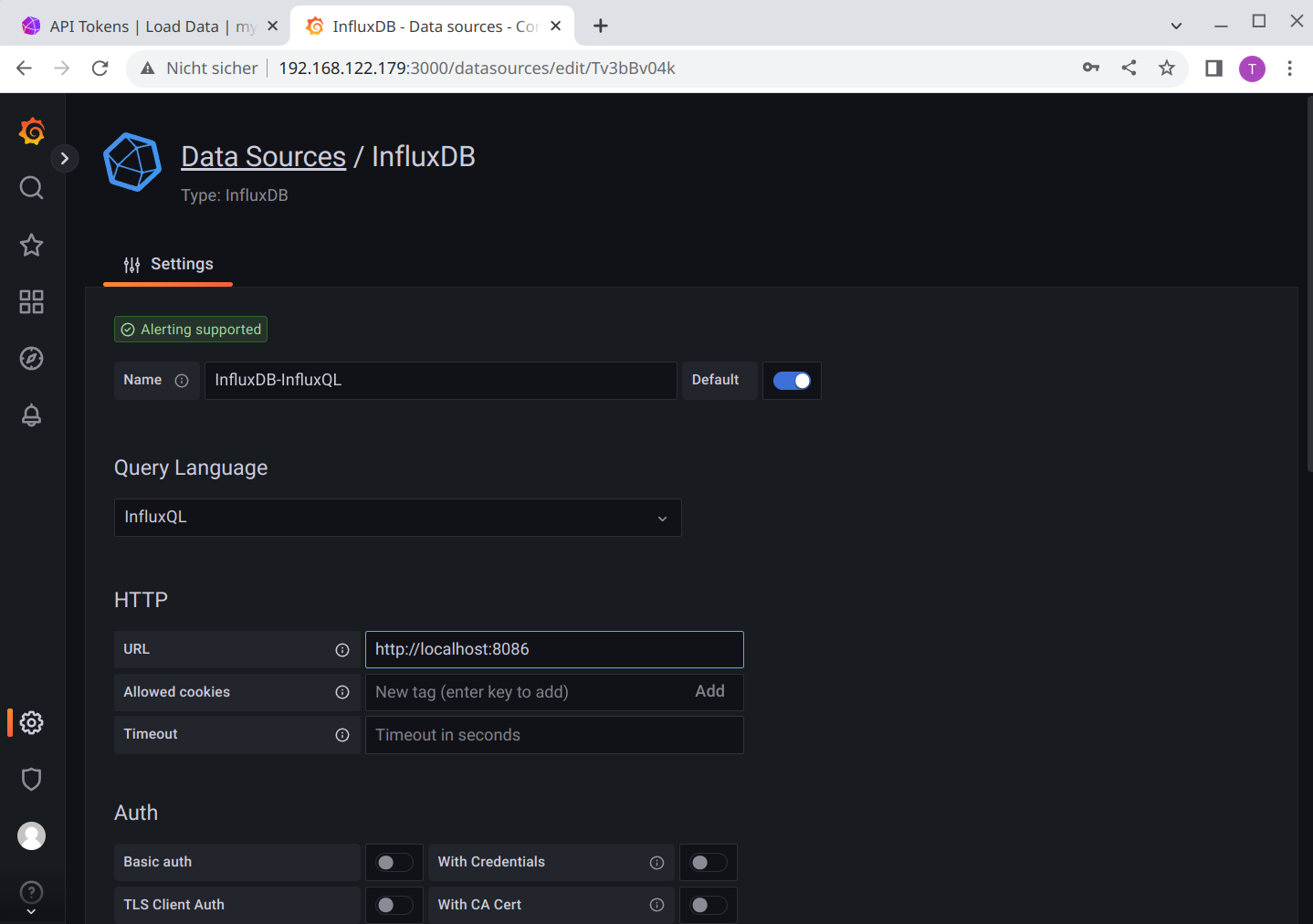Click the Auth section heading
The height and width of the screenshot is (924, 1313).
(136, 813)
